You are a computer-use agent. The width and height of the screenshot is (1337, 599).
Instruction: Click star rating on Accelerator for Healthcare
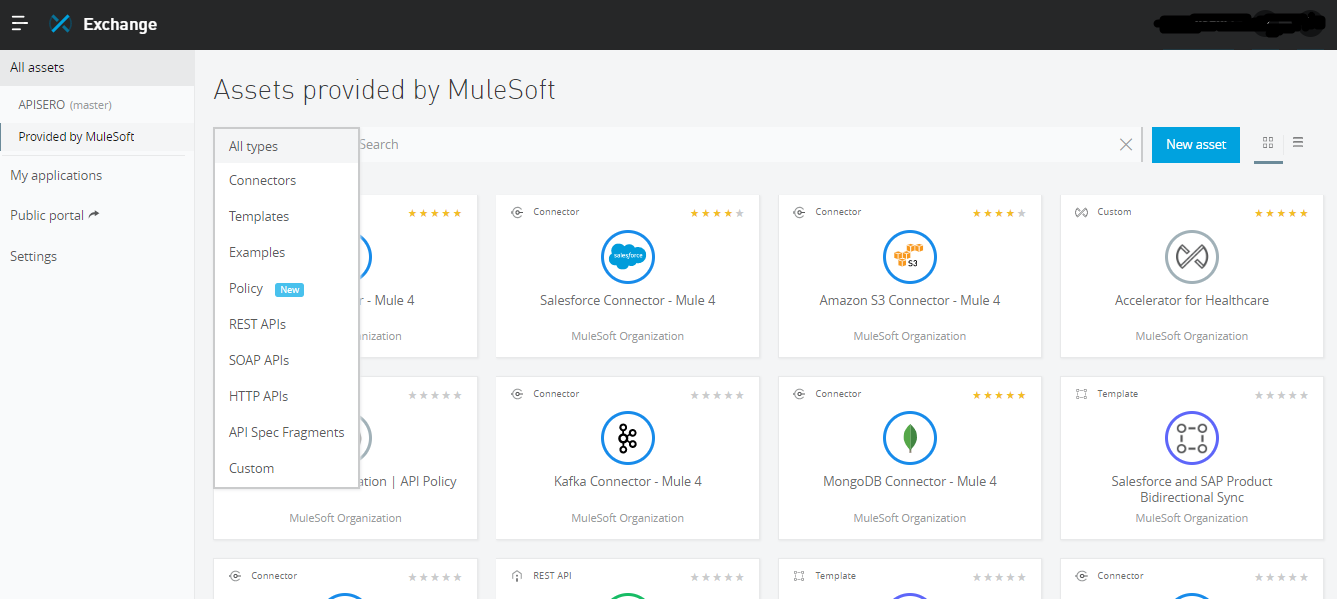pos(1281,213)
